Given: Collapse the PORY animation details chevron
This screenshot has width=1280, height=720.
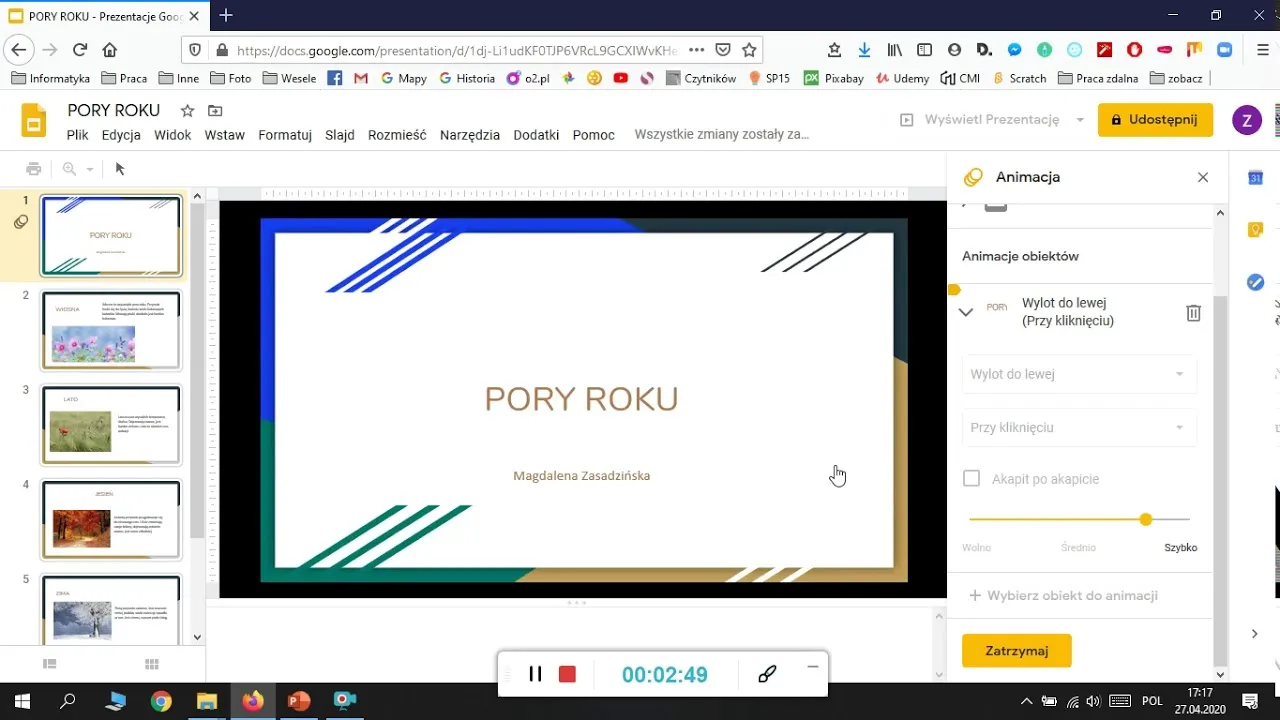Looking at the screenshot, I should point(965,312).
